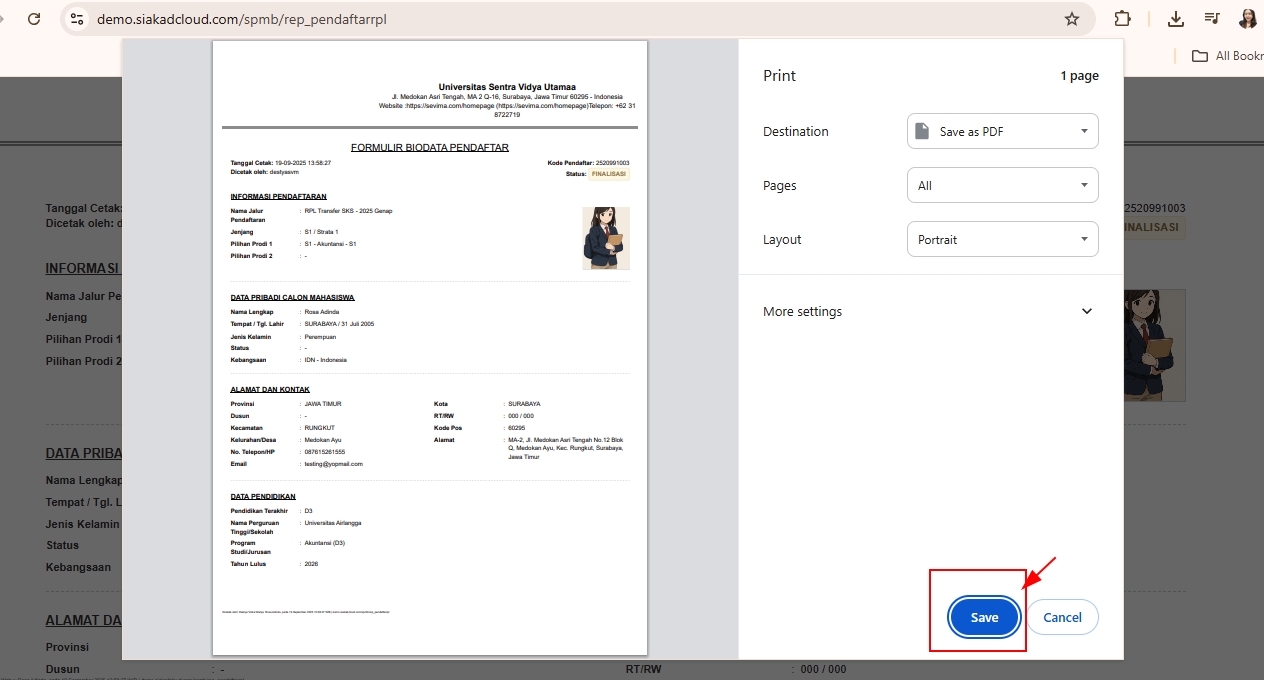Open the All Bookmarks folder
The image size is (1264, 680).
click(x=1227, y=56)
